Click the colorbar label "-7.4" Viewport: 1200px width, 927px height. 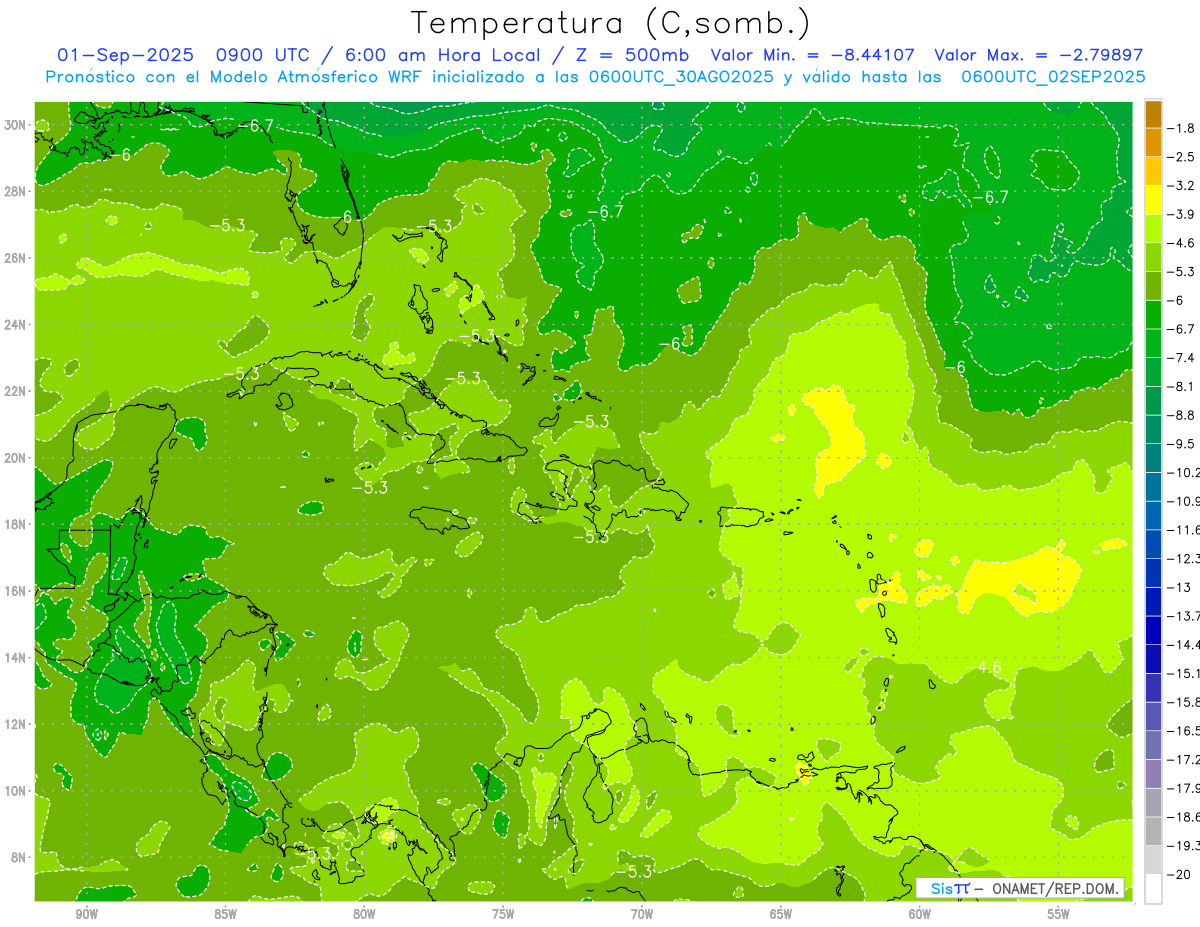(x=1181, y=358)
